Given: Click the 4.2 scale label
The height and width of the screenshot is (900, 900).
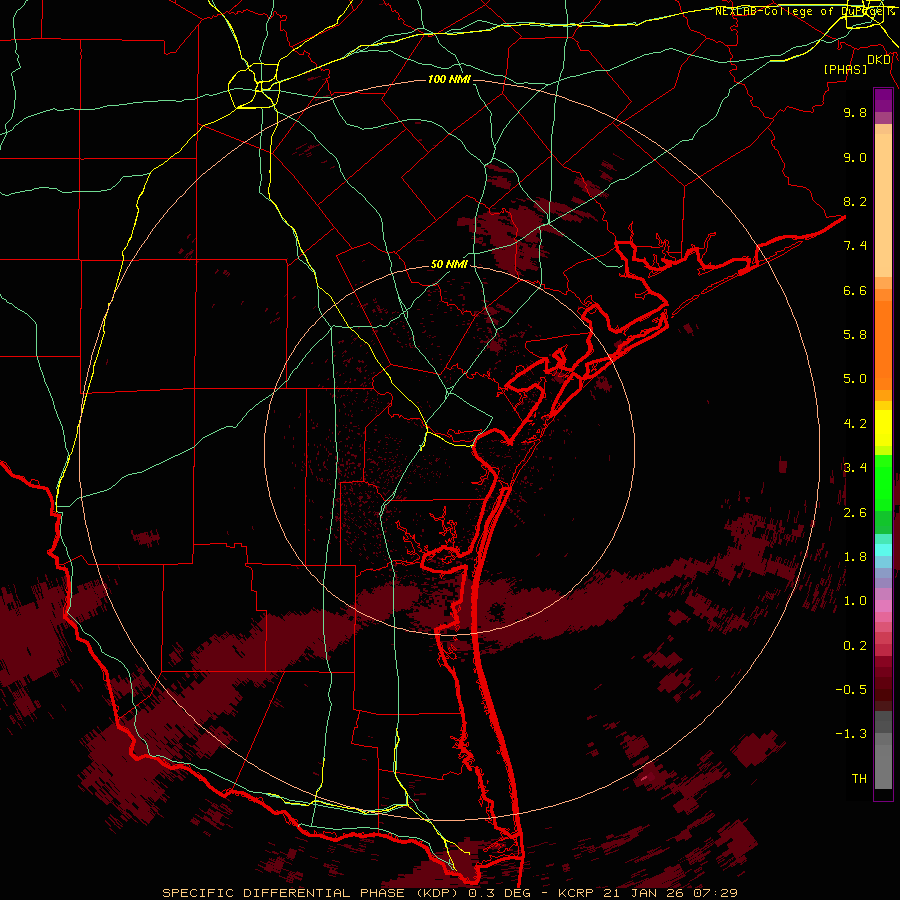Looking at the screenshot, I should tap(855, 424).
